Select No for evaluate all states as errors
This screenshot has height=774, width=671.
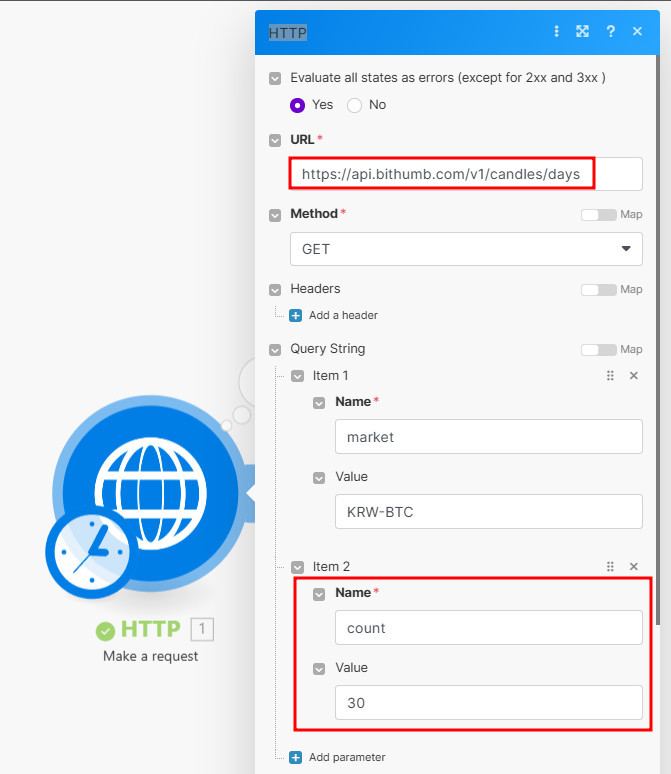click(354, 105)
